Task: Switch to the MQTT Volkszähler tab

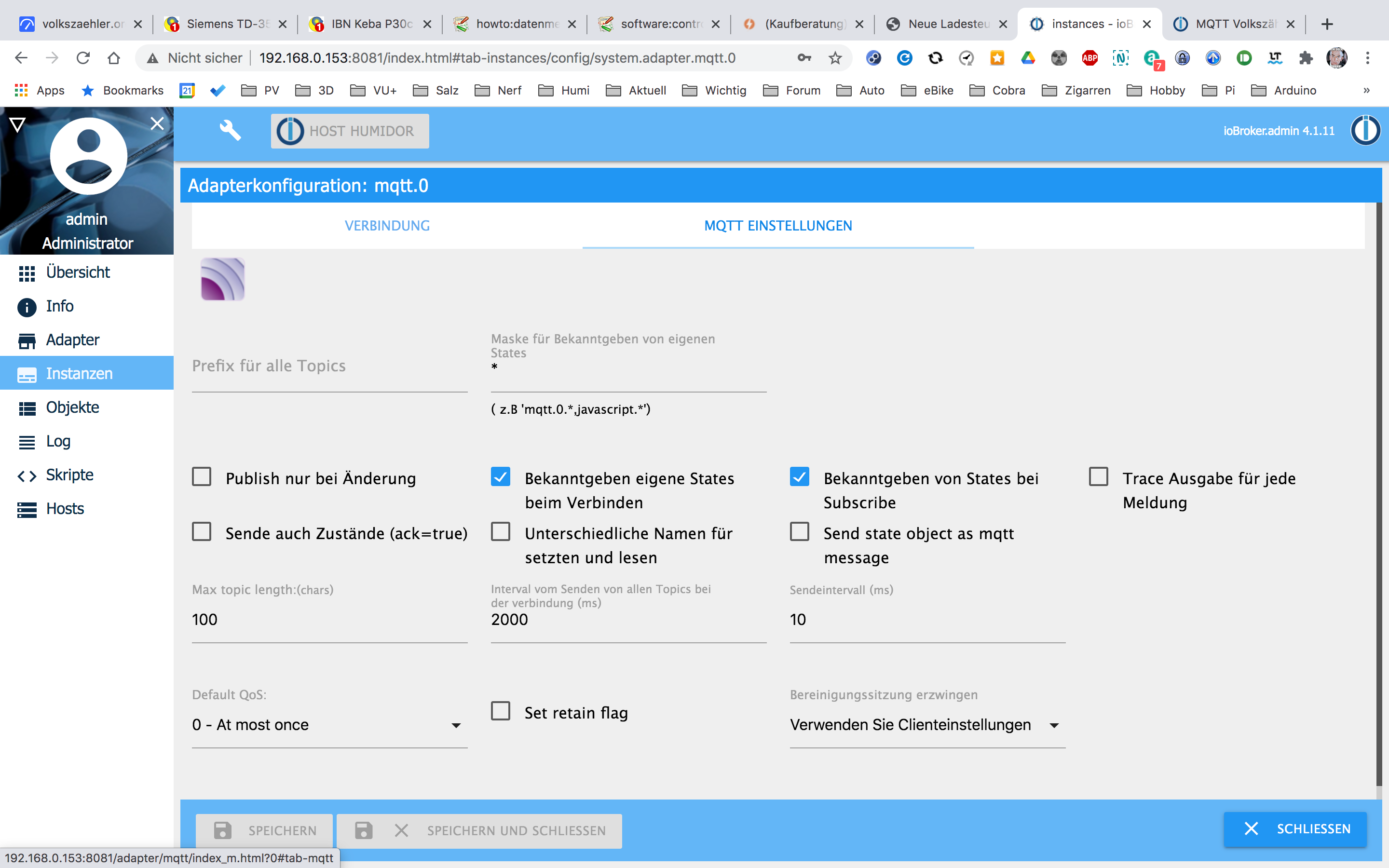Action: click(x=1234, y=24)
